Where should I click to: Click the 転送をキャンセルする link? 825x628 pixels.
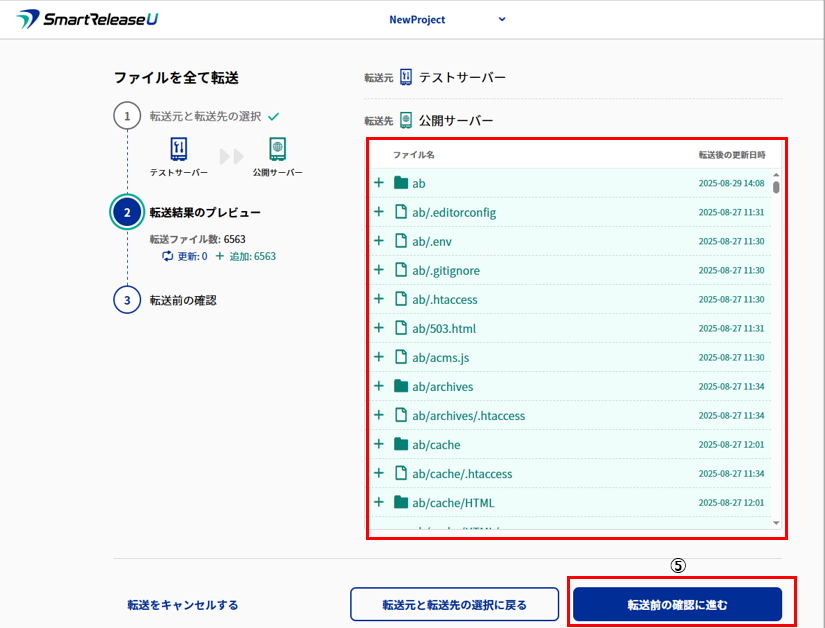pyautogui.click(x=182, y=605)
